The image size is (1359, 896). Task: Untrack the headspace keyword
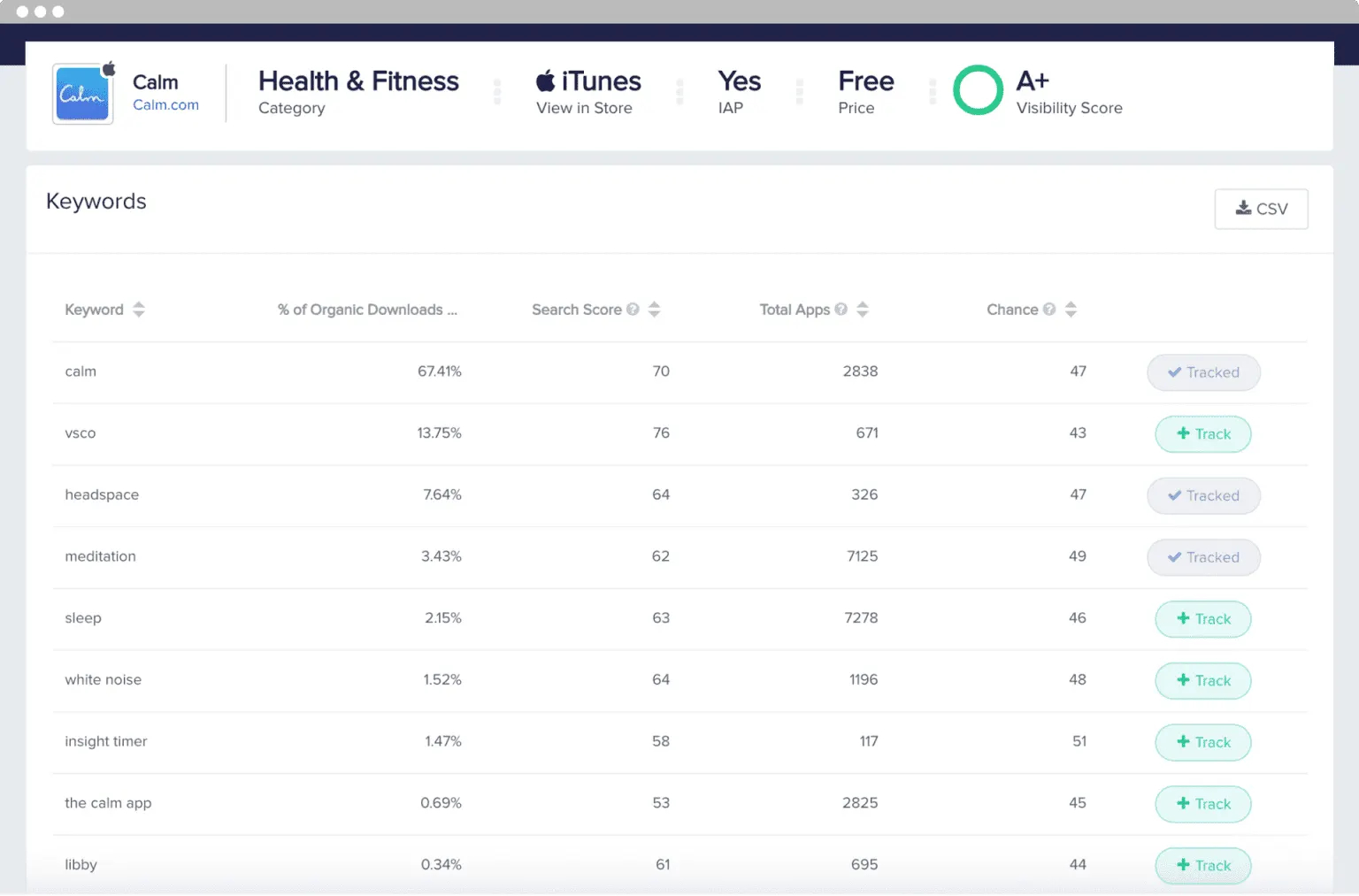coord(1203,496)
